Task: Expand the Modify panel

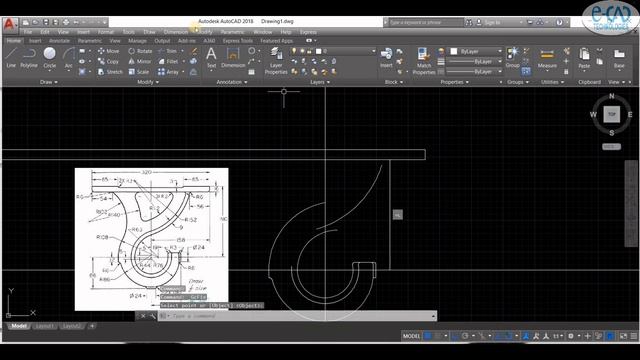Action: tap(148, 82)
